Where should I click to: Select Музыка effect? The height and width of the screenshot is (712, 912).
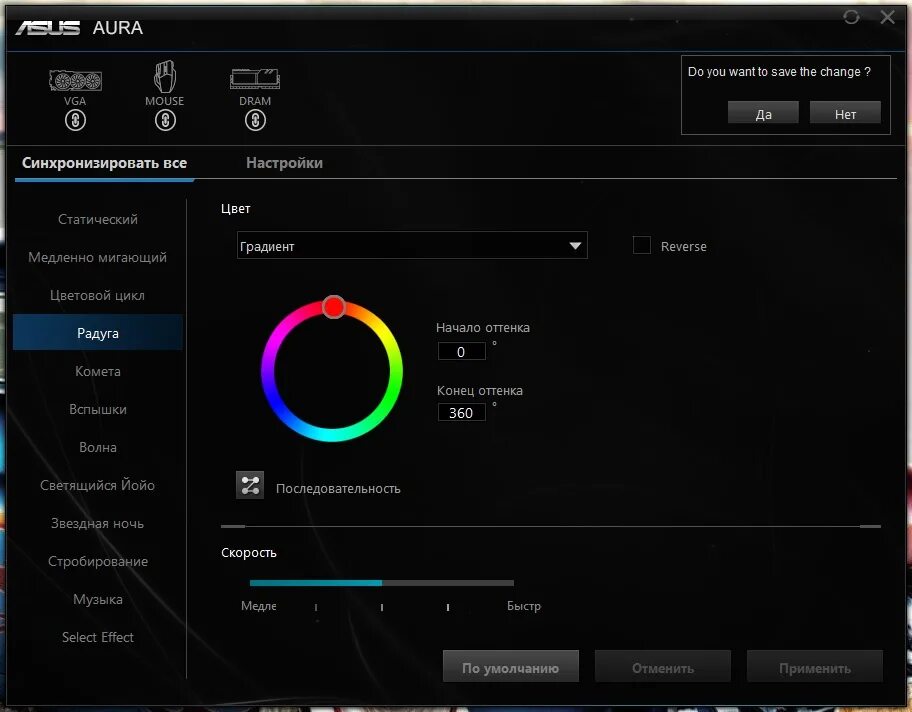coord(98,599)
